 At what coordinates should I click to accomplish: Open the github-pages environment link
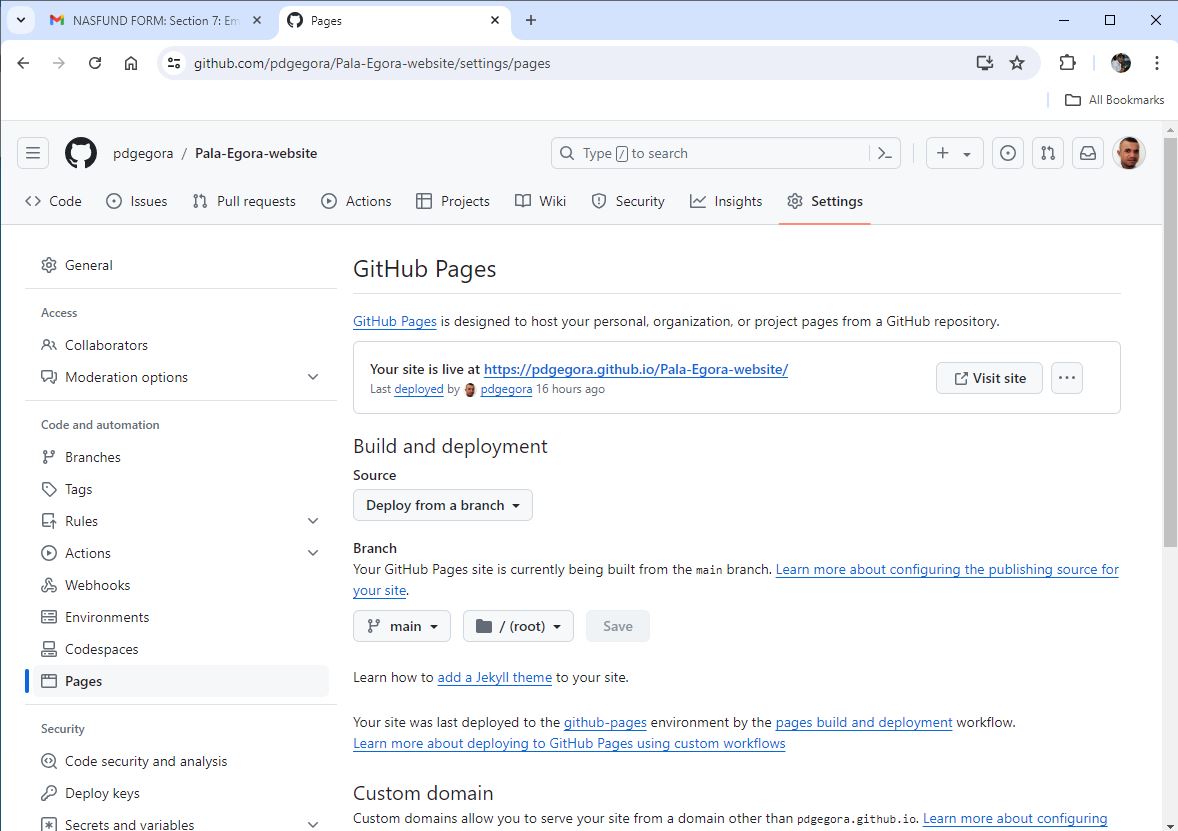[605, 722]
